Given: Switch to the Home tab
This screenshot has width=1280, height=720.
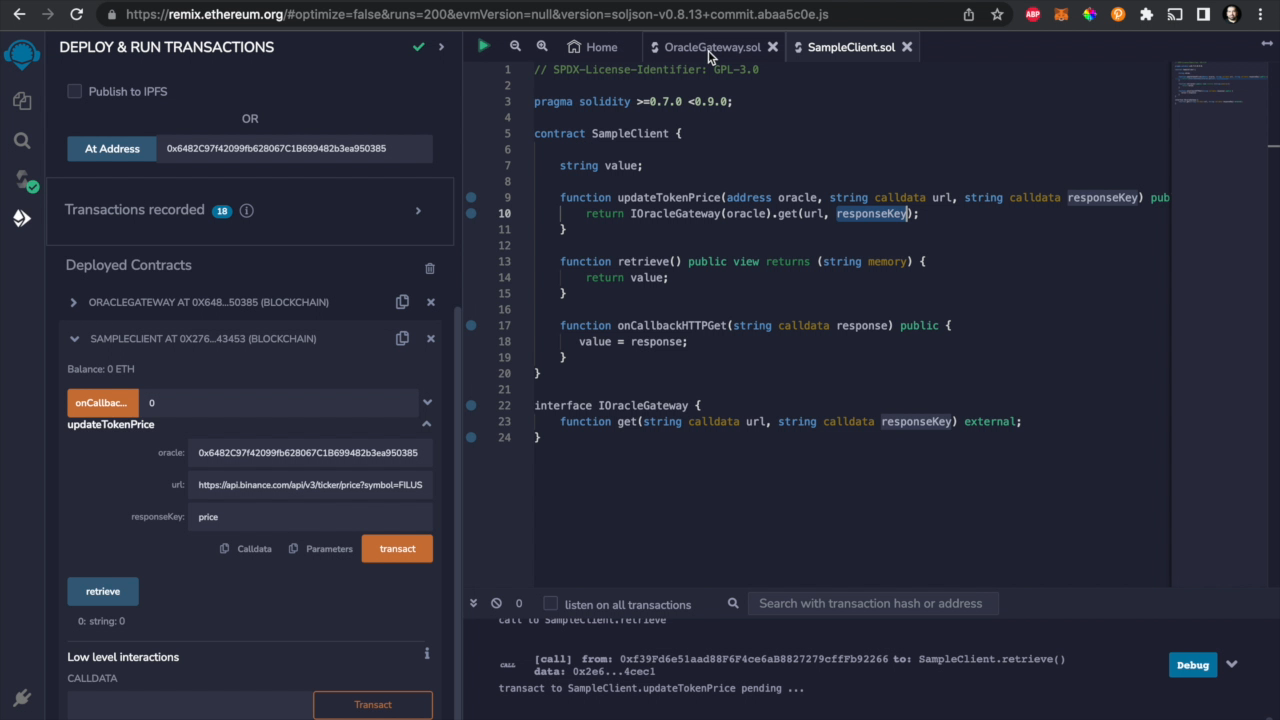Looking at the screenshot, I should coord(592,47).
